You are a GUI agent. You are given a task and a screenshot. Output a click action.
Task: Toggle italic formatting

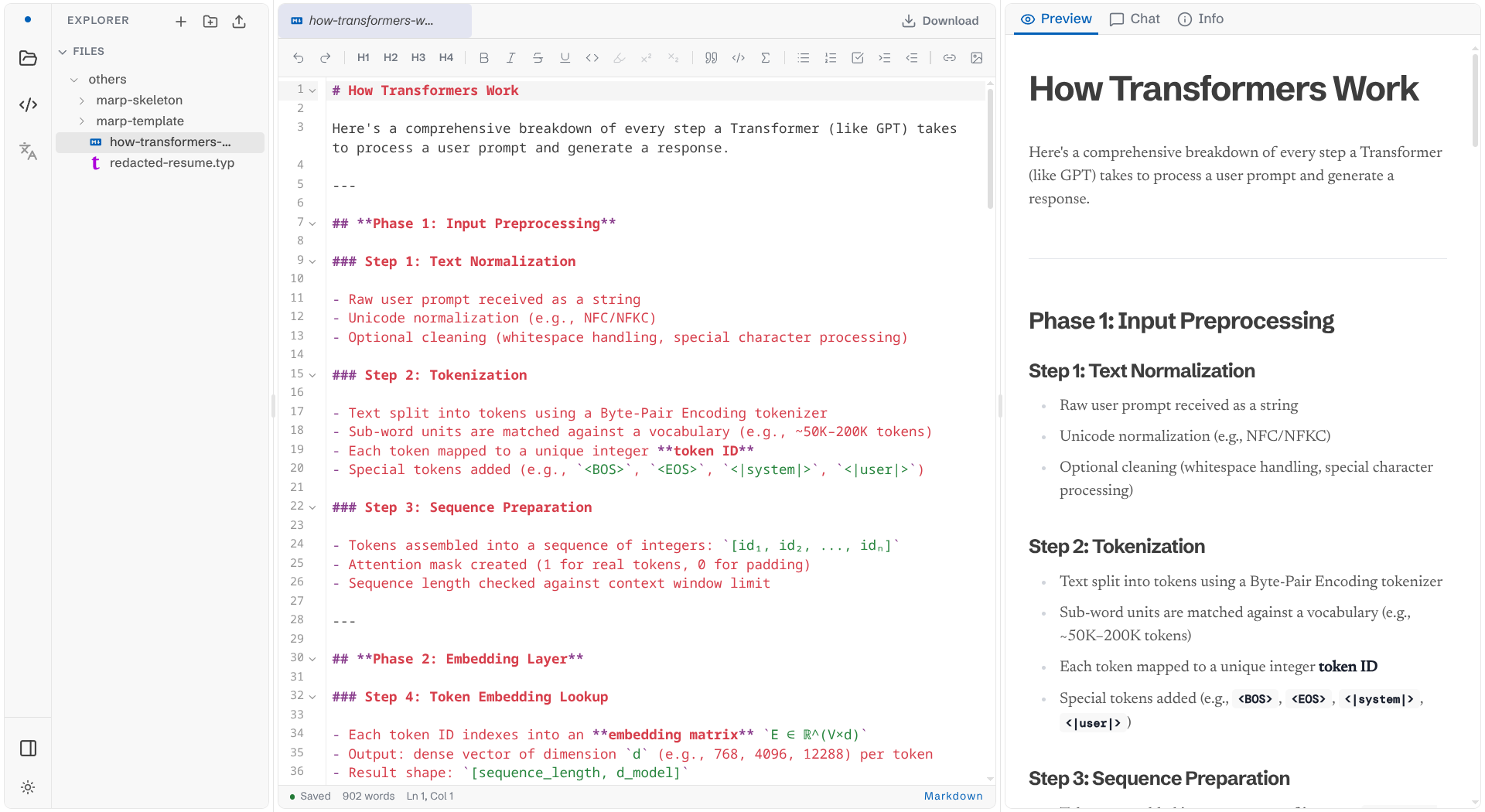tap(510, 58)
